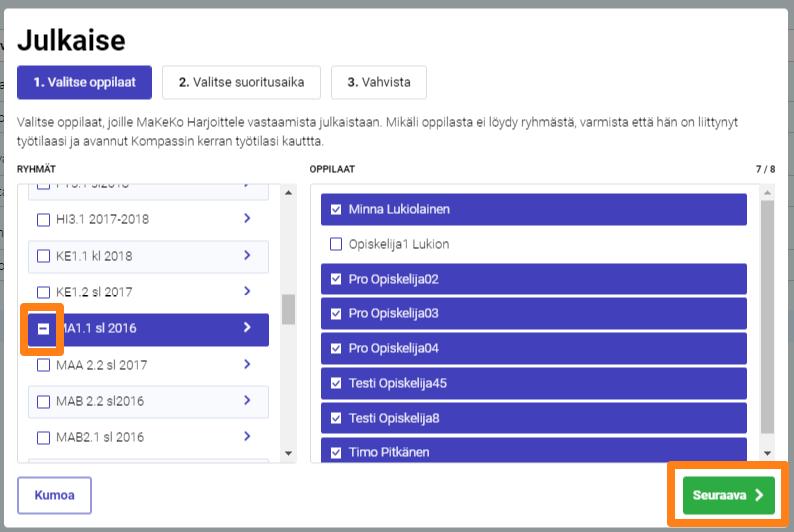Open step 1 Valitse oppilaat tab
This screenshot has width=794, height=532.
pyautogui.click(x=84, y=82)
